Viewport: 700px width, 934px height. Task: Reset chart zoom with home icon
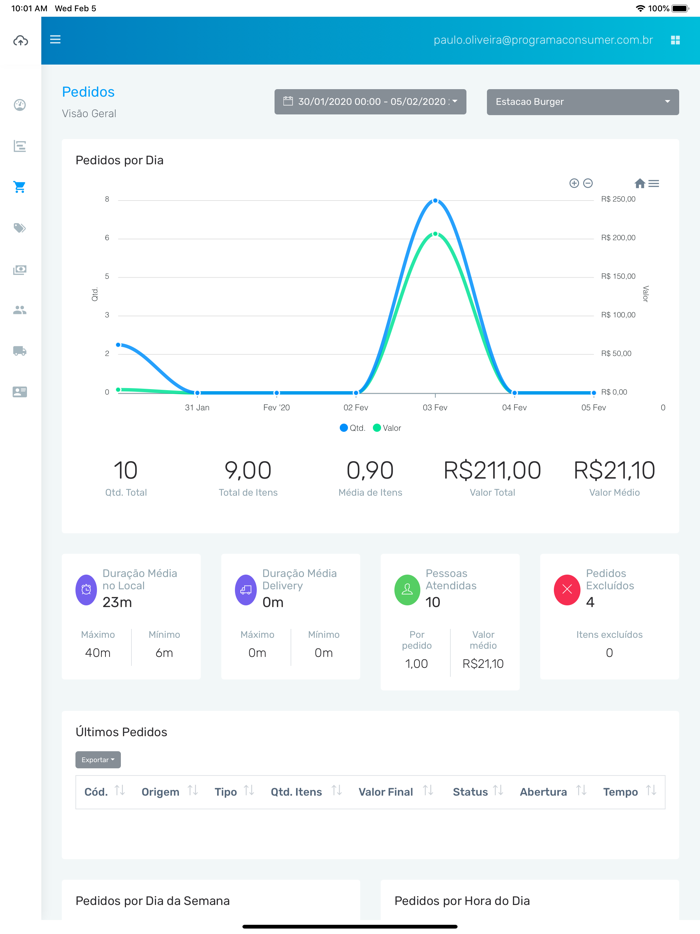(640, 183)
